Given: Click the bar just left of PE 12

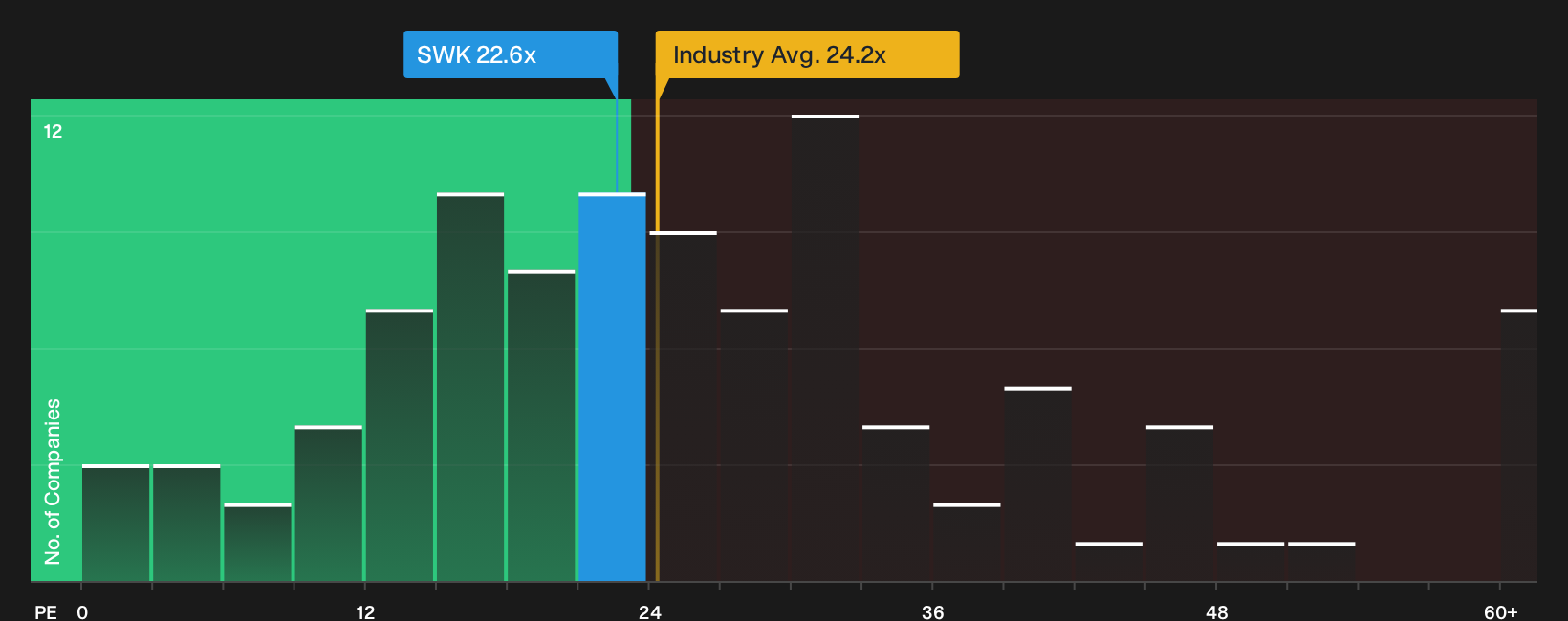Looking at the screenshot, I should pos(329,503).
